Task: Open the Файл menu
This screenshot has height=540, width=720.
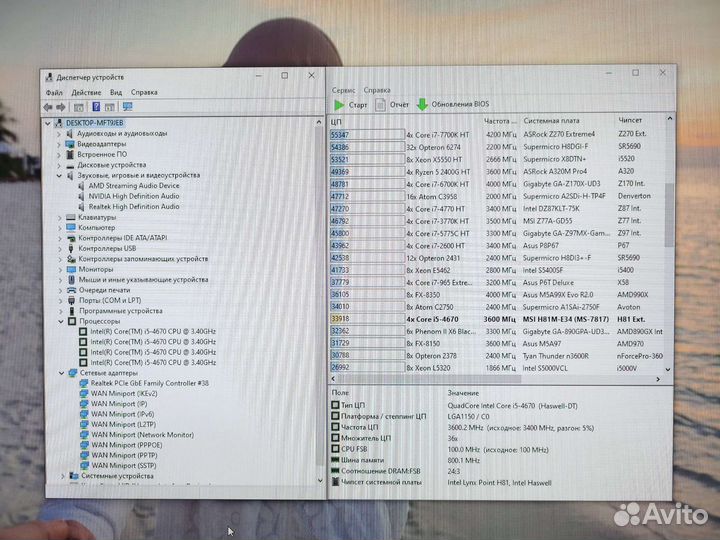Action: (54, 93)
